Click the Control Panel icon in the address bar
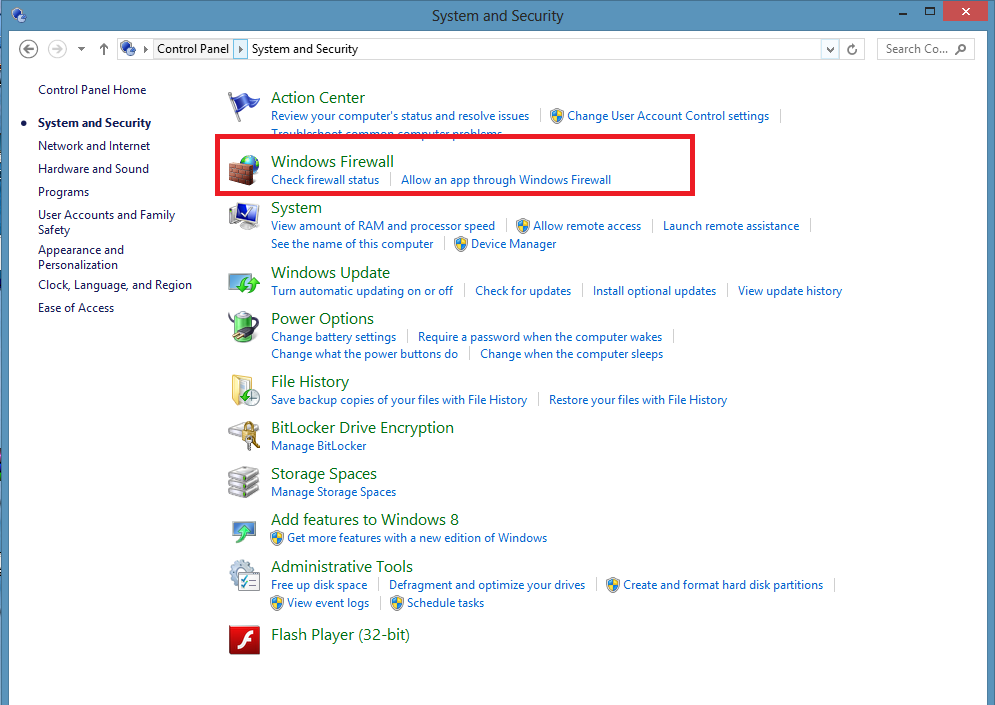This screenshot has width=995, height=705. (128, 48)
